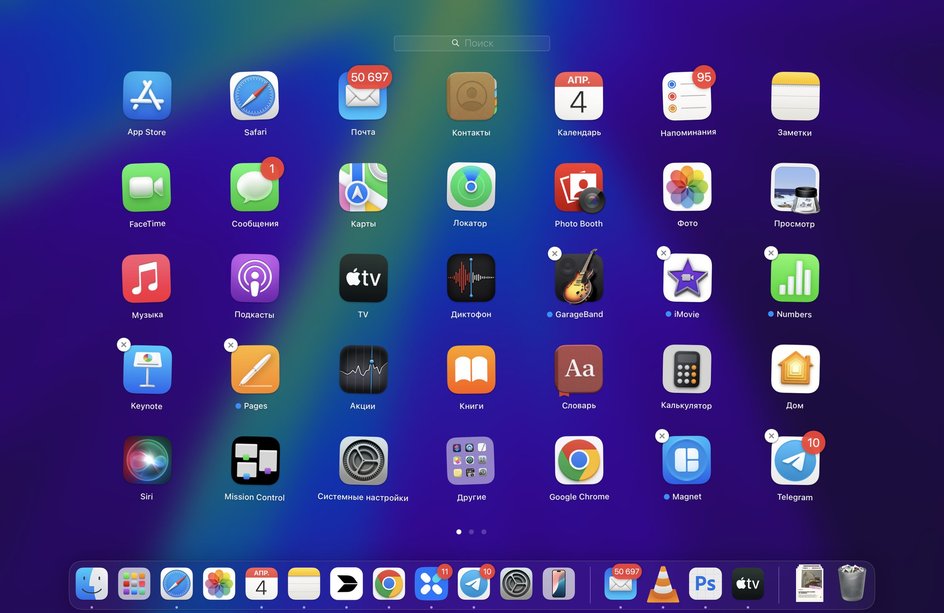Open the Другие folder
944x613 pixels.
point(471,461)
